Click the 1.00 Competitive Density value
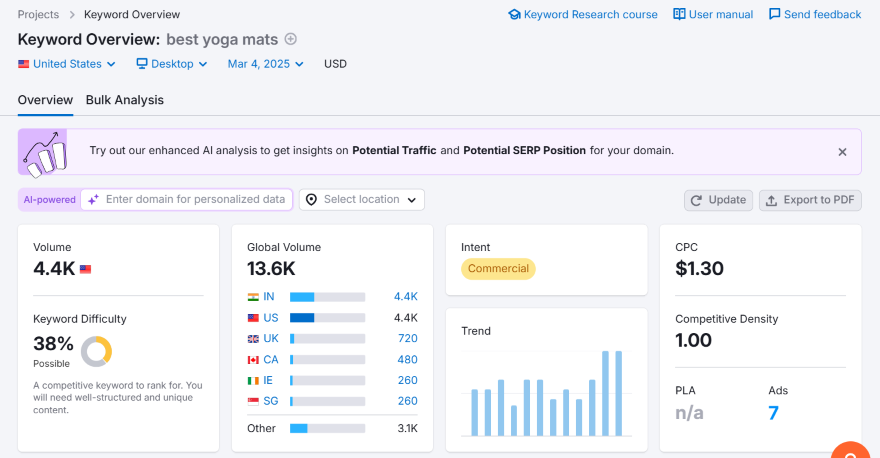The image size is (880, 458). [x=693, y=341]
